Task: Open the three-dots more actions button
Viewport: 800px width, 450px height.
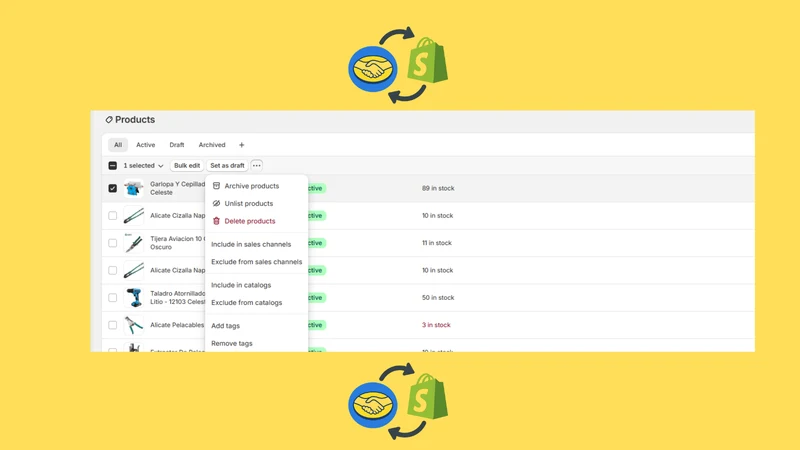Action: click(x=257, y=165)
